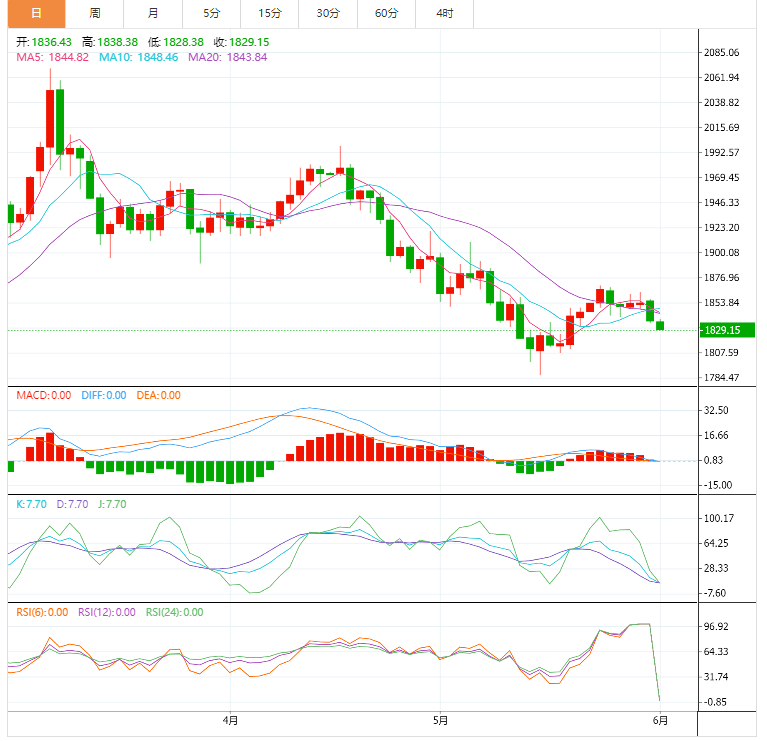The height and width of the screenshot is (741, 767).
Task: Click the MA10: 1848.46 label
Action: (x=138, y=57)
